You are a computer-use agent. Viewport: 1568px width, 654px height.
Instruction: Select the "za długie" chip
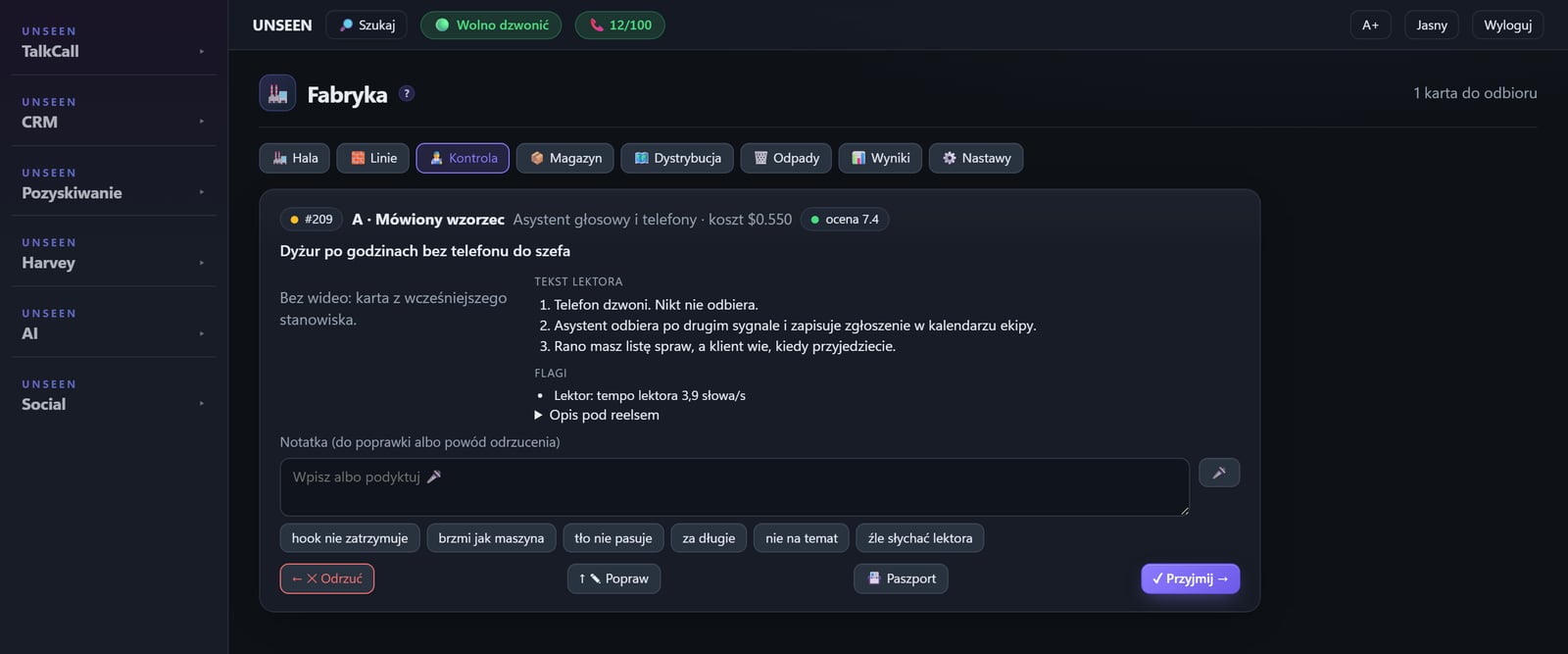pyautogui.click(x=709, y=538)
